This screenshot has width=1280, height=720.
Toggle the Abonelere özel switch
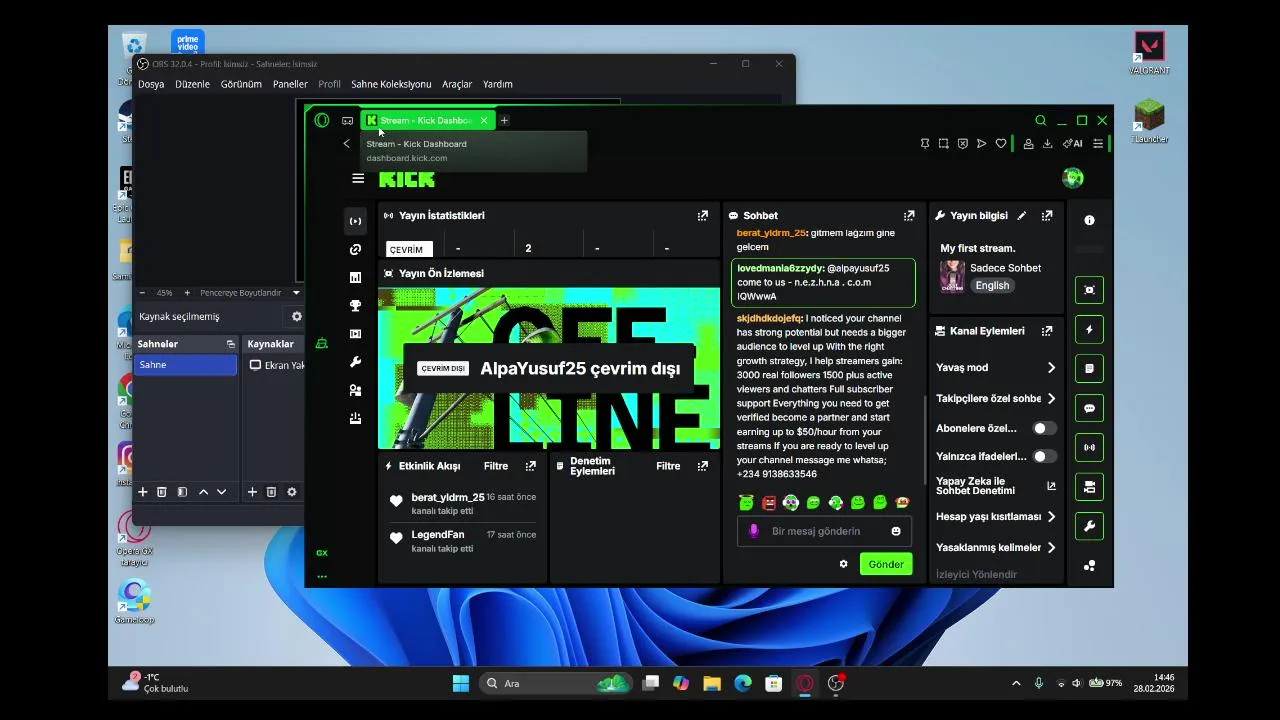pyautogui.click(x=1045, y=428)
